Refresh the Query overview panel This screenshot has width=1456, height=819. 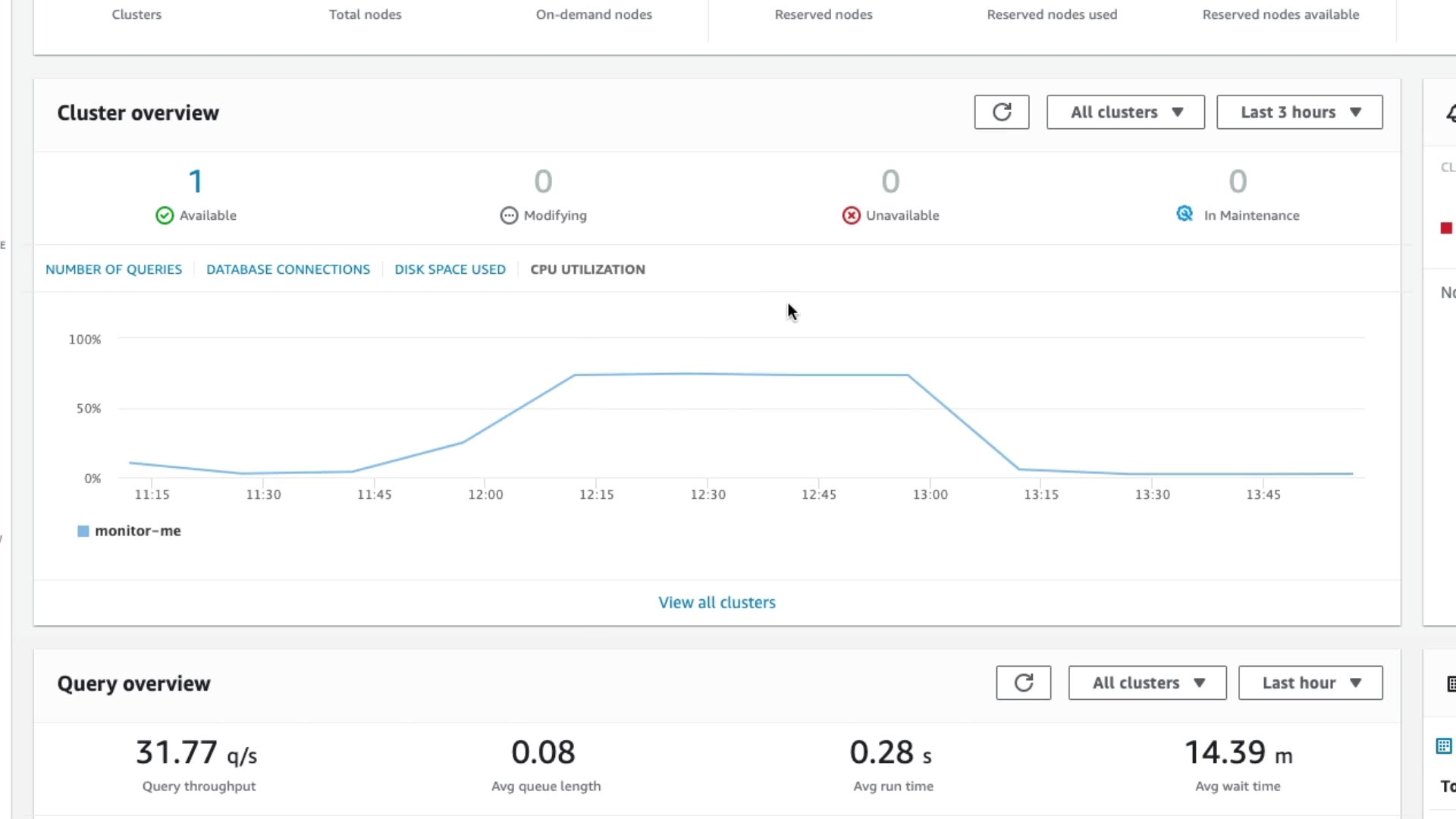coord(1023,682)
